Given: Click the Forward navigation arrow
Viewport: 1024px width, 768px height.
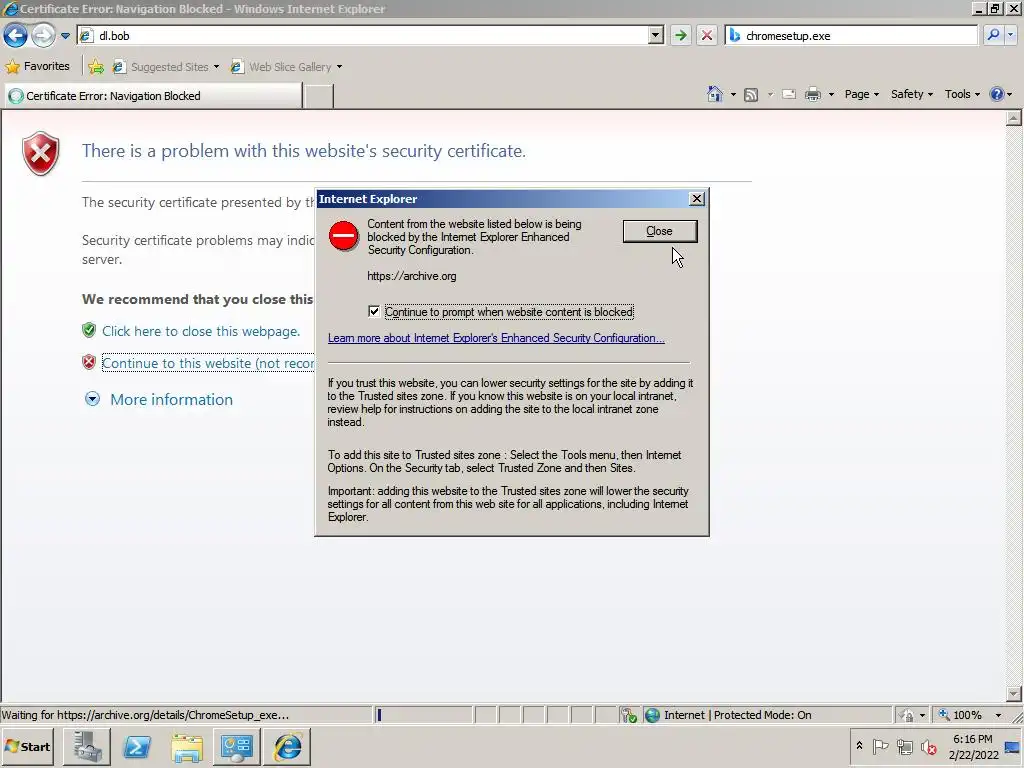Looking at the screenshot, I should 43,35.
